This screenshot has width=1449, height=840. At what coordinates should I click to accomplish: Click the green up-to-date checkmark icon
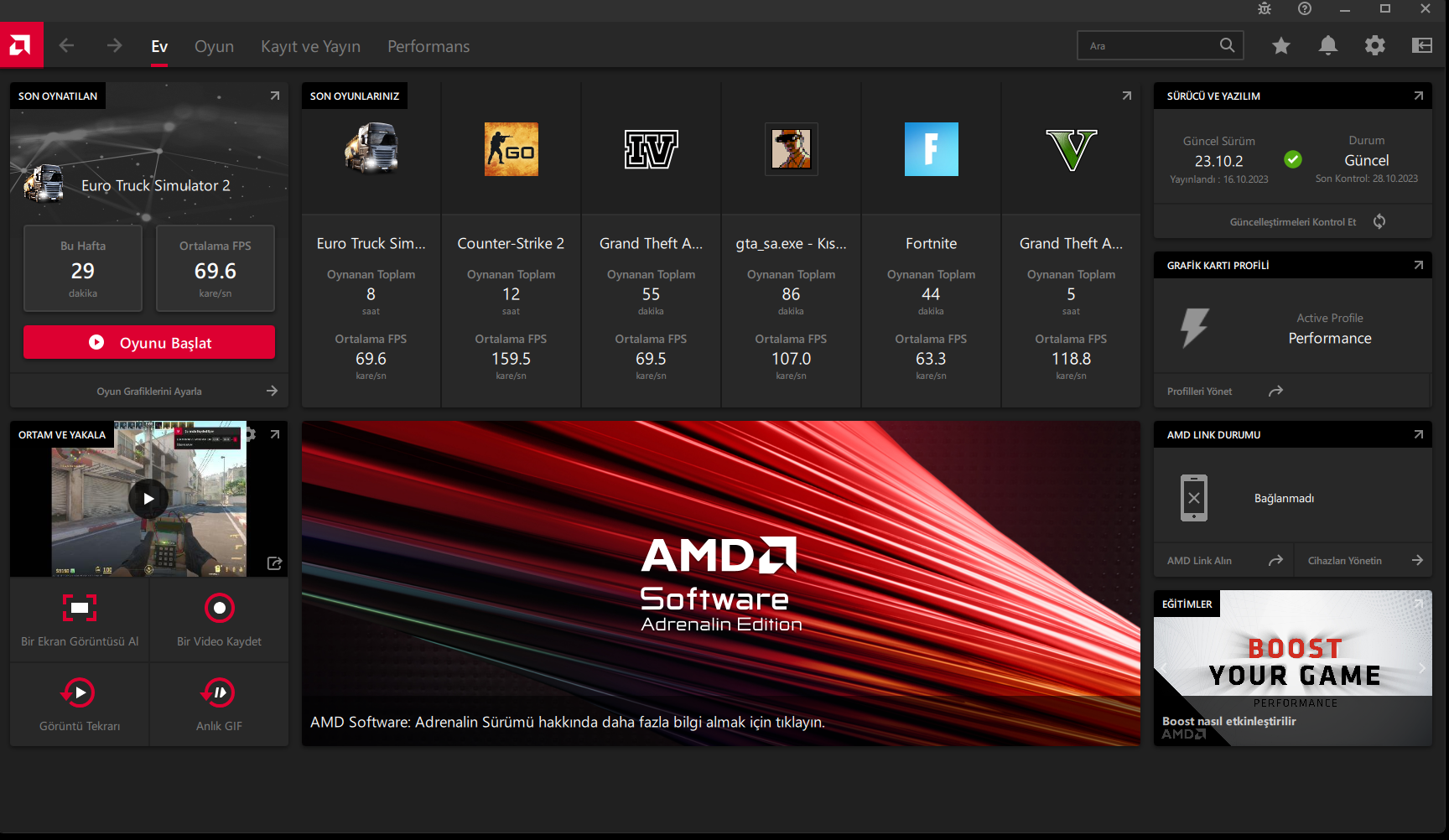(1293, 159)
